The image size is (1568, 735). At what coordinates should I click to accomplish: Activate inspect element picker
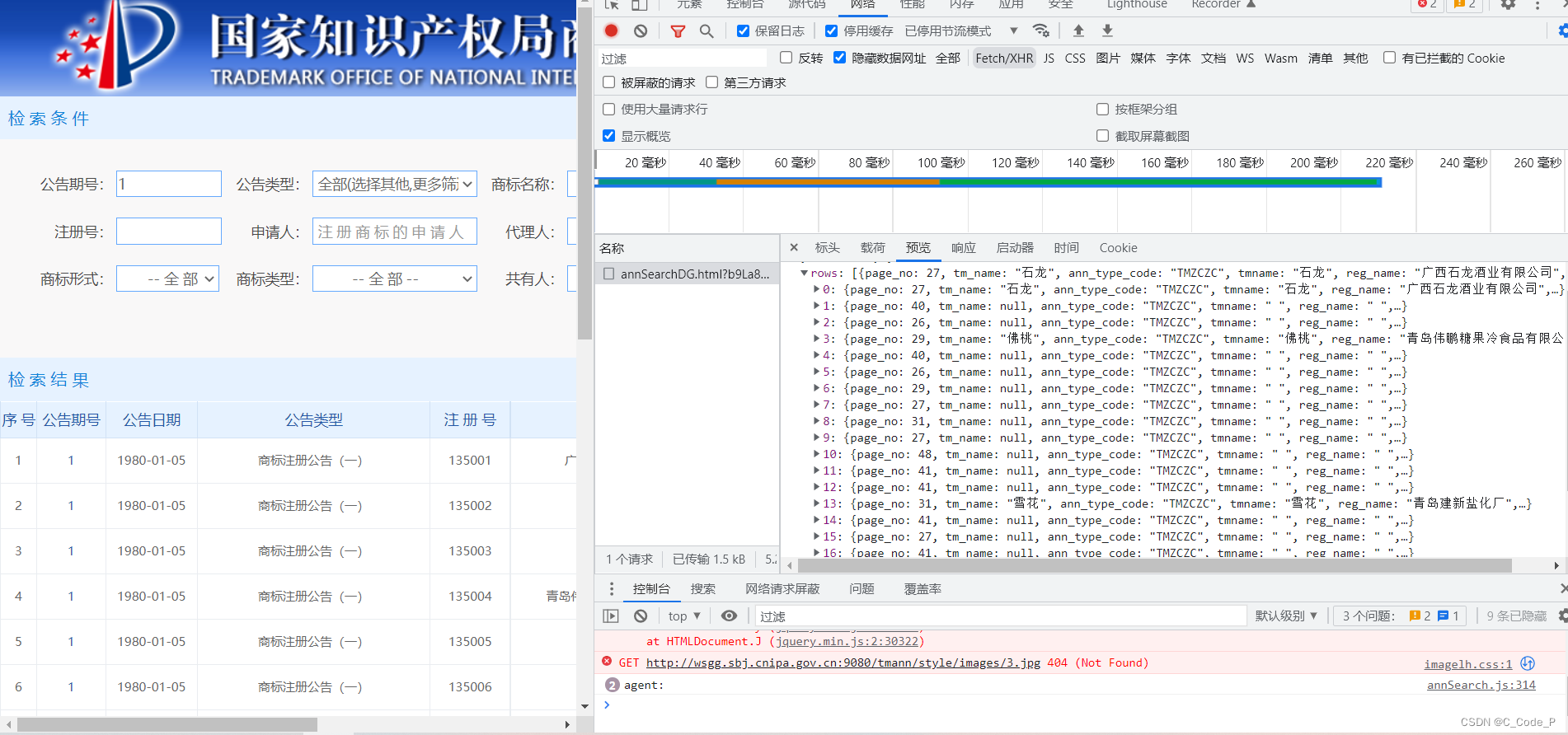612,4
